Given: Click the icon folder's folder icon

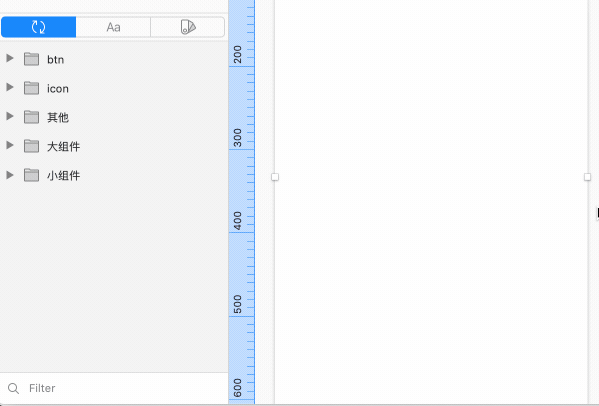Looking at the screenshot, I should click(31, 88).
